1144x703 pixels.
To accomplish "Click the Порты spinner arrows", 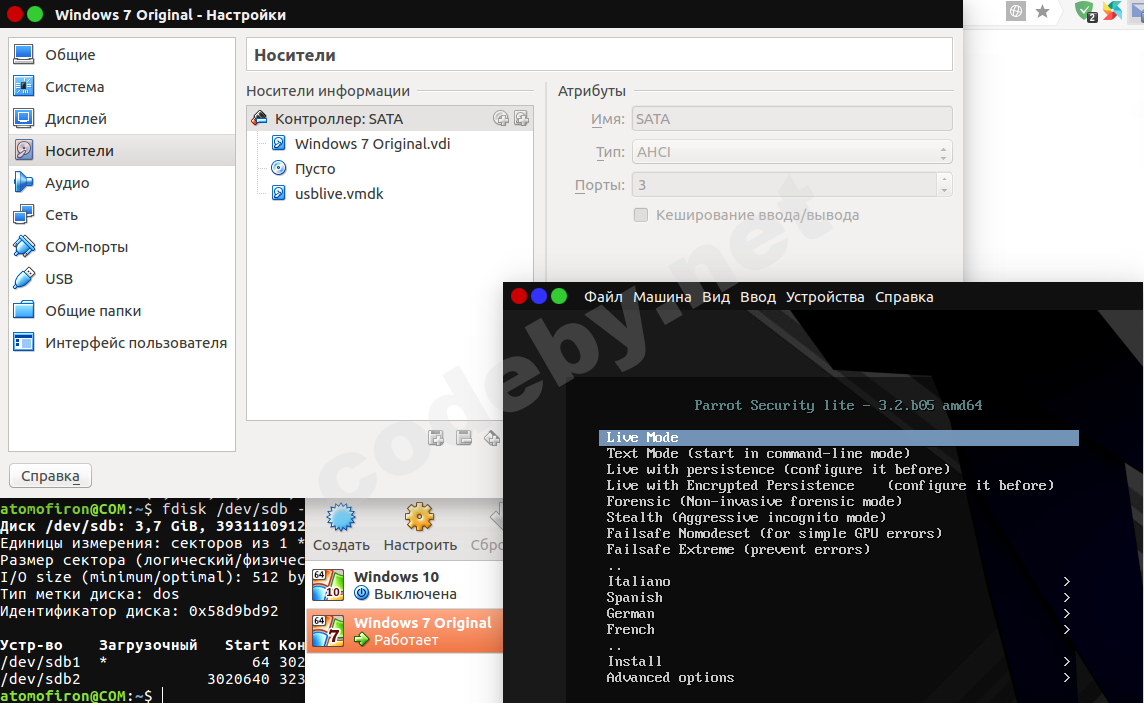I will (x=943, y=185).
